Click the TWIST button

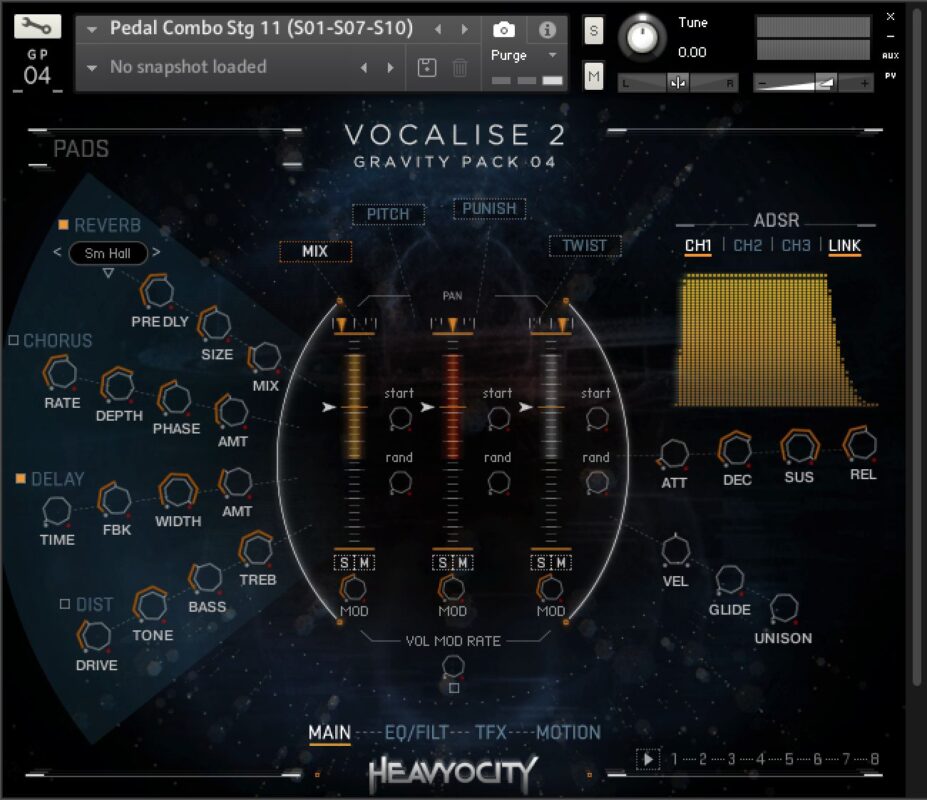(x=584, y=245)
